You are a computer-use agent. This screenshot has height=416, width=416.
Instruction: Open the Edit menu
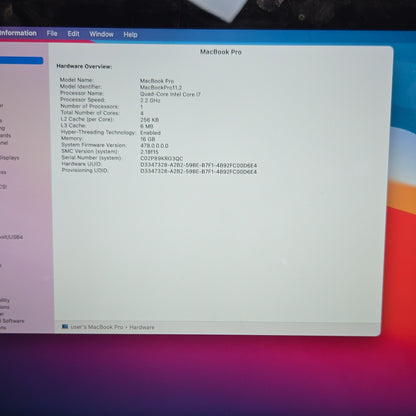tap(73, 34)
